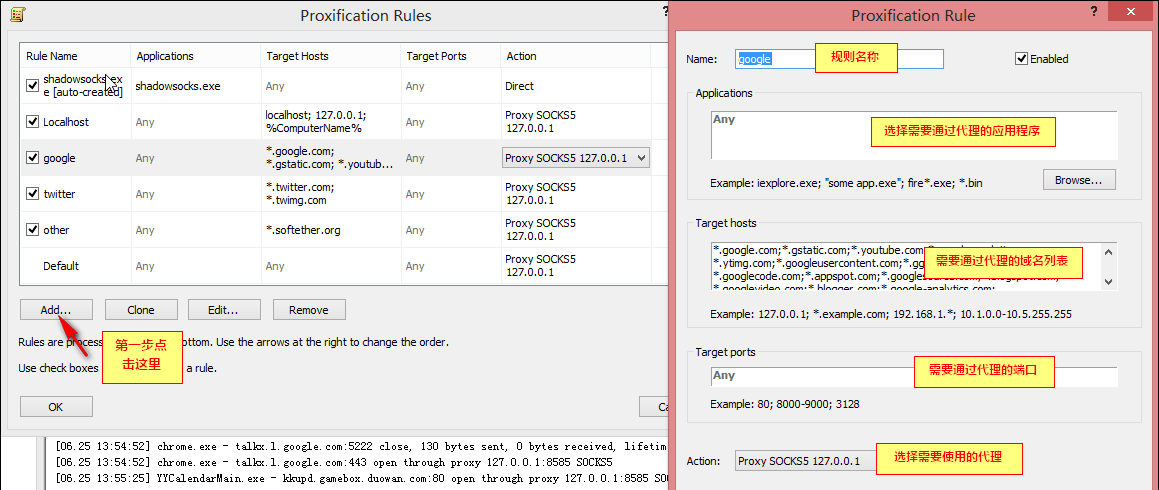Viewport: 1159px width, 490px height.
Task: Uncheck the shadowsocks.exe auto-created rule
Action: (x=33, y=86)
